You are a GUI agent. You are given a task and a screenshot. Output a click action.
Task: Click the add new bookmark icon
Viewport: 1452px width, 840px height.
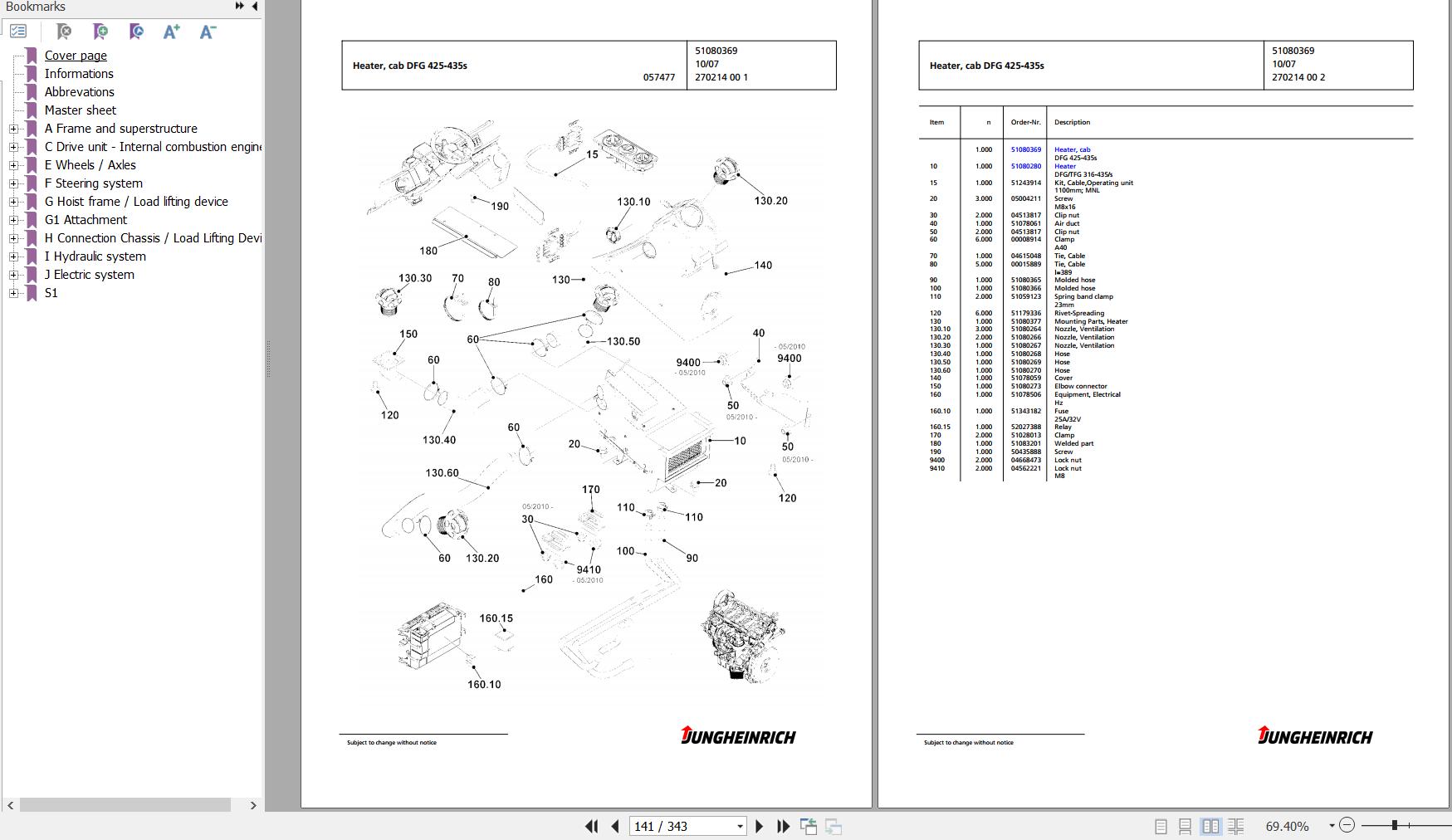(x=100, y=32)
